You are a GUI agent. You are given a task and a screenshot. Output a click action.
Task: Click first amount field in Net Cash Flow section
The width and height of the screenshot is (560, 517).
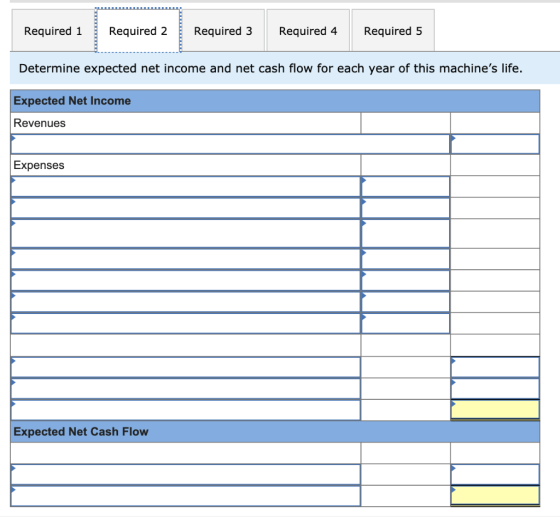pyautogui.click(x=495, y=474)
